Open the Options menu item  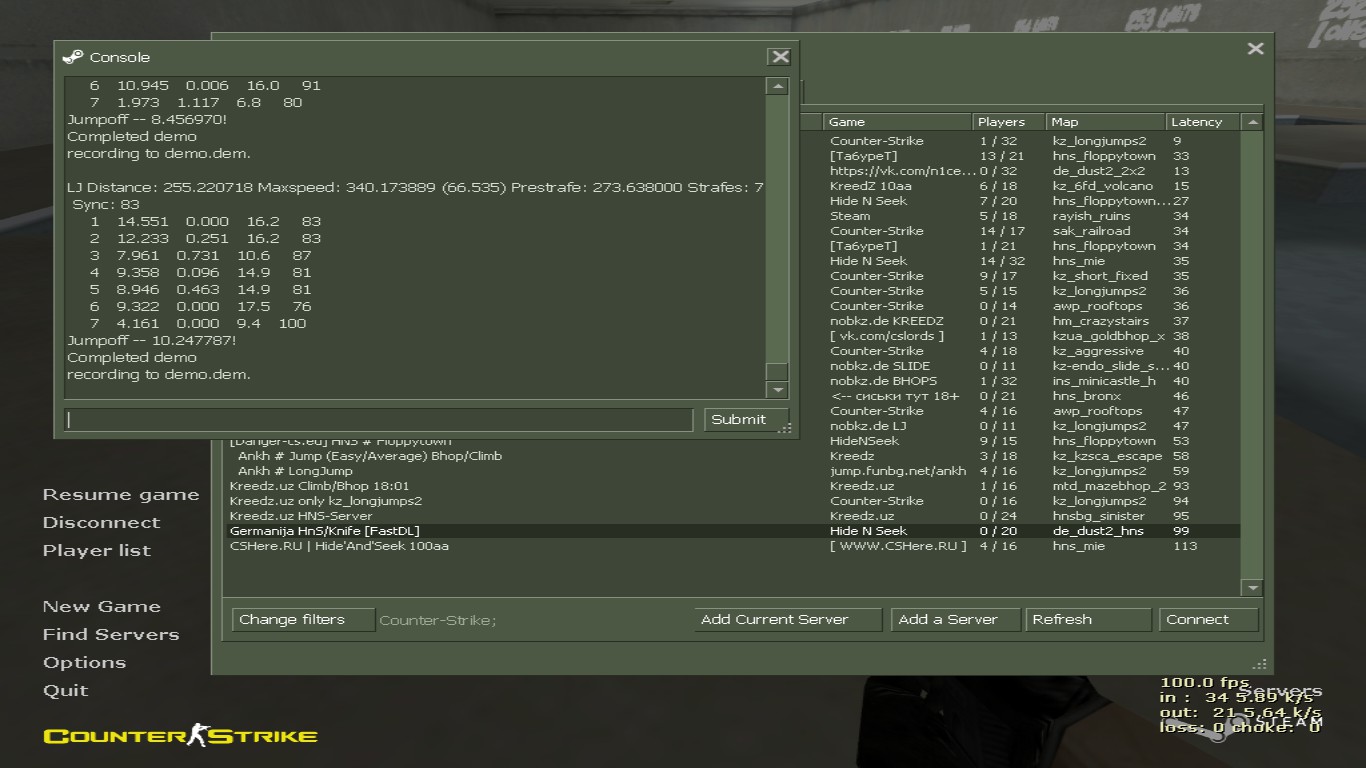tap(84, 663)
